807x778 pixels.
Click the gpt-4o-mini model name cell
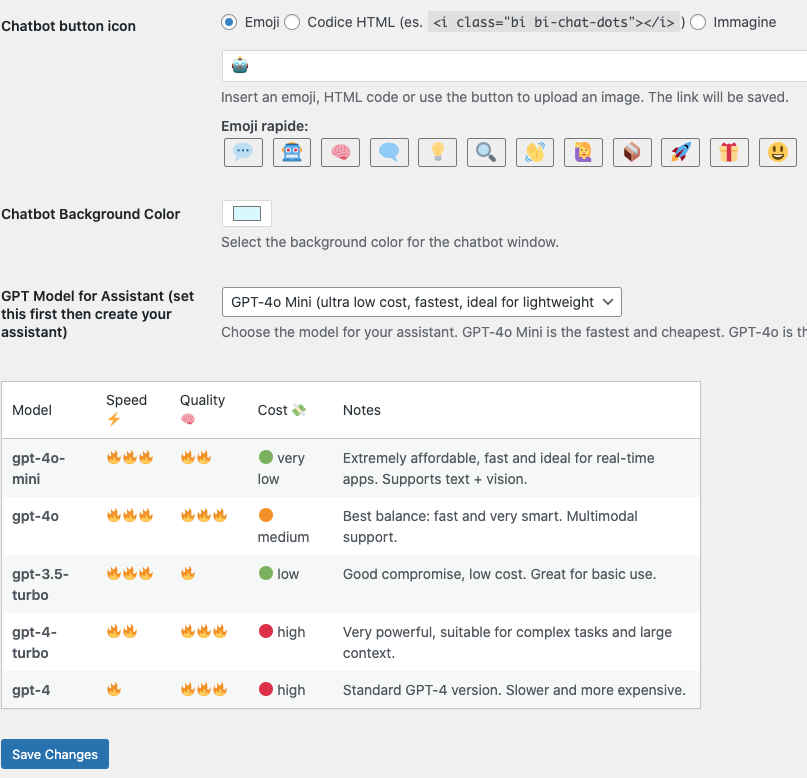(x=39, y=468)
